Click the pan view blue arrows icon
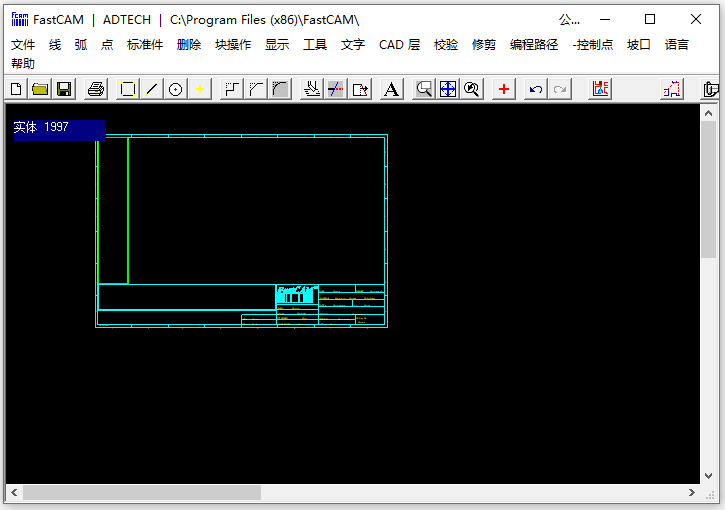This screenshot has width=725, height=510. (x=448, y=89)
